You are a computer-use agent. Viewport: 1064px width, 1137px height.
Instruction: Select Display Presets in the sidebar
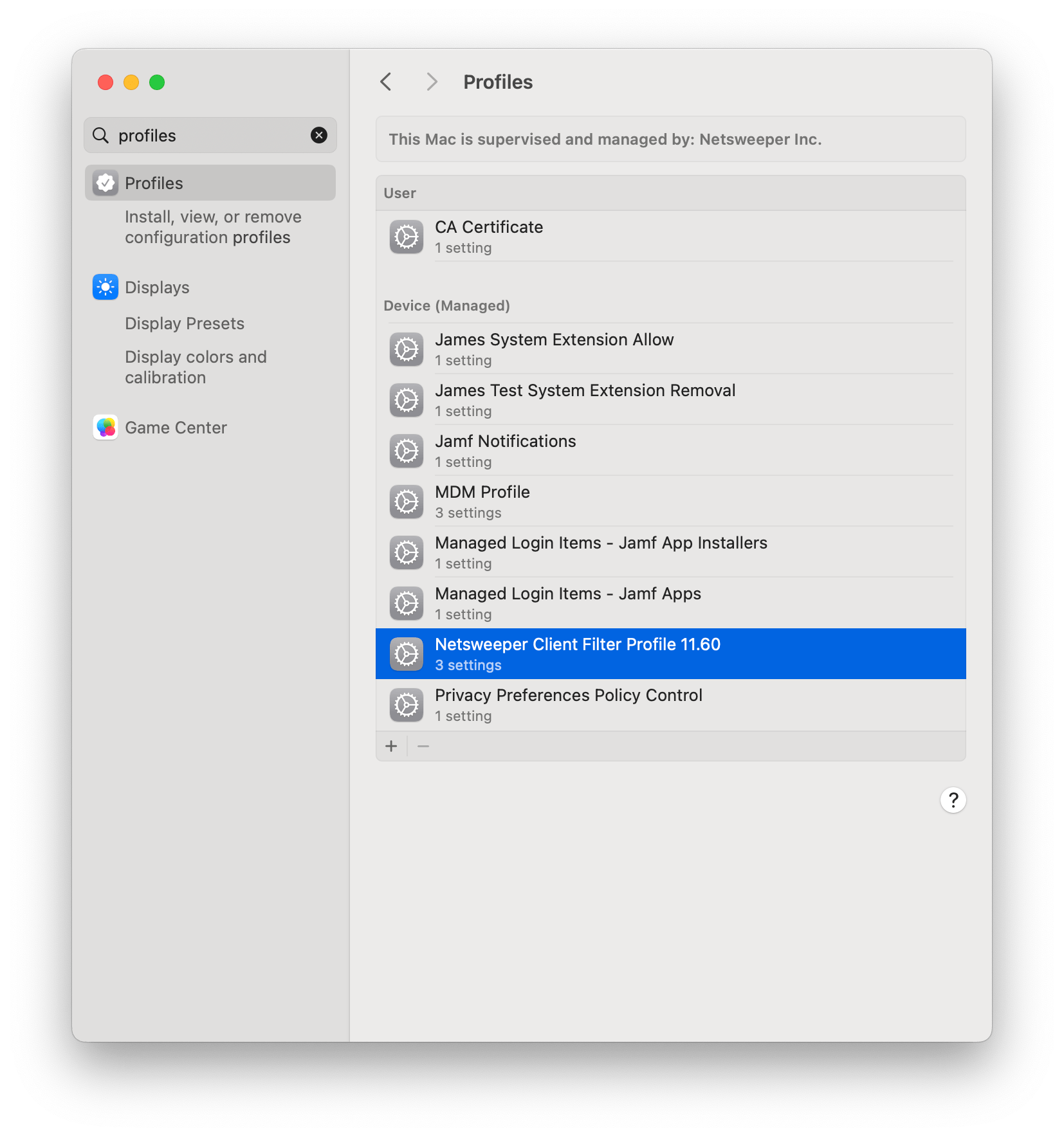coord(185,323)
